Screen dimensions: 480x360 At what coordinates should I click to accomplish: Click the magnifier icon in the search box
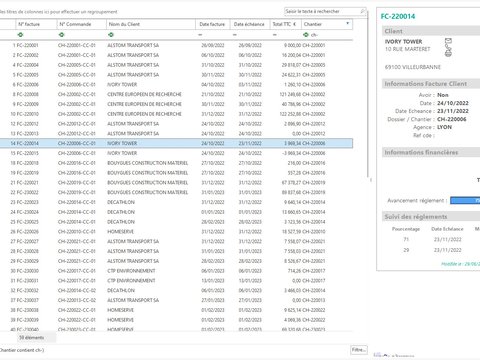(x=362, y=11)
